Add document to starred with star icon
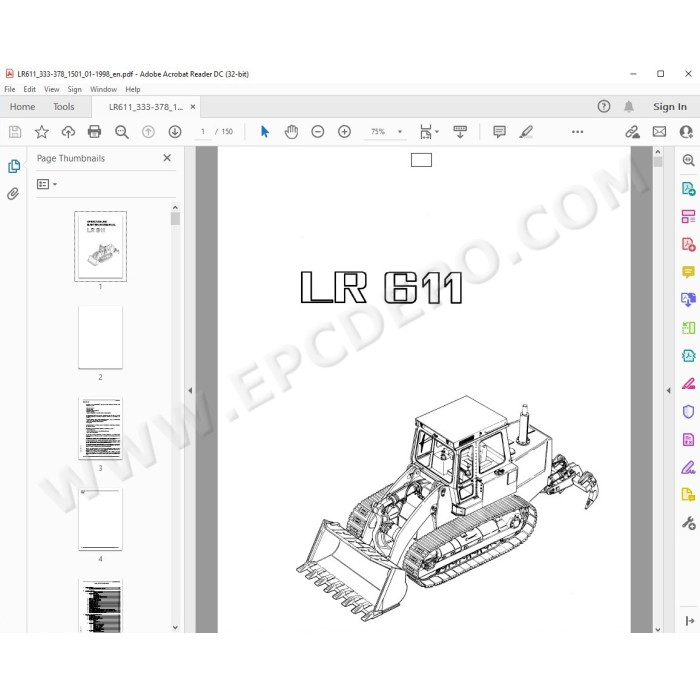Screen dimensions: 700x700 [x=42, y=132]
